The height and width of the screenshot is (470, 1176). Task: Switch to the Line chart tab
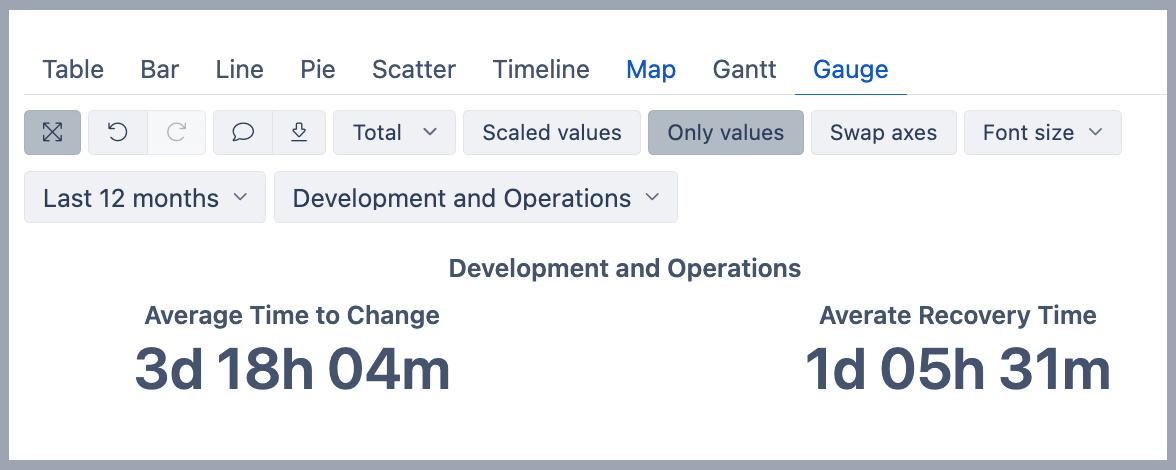point(240,69)
